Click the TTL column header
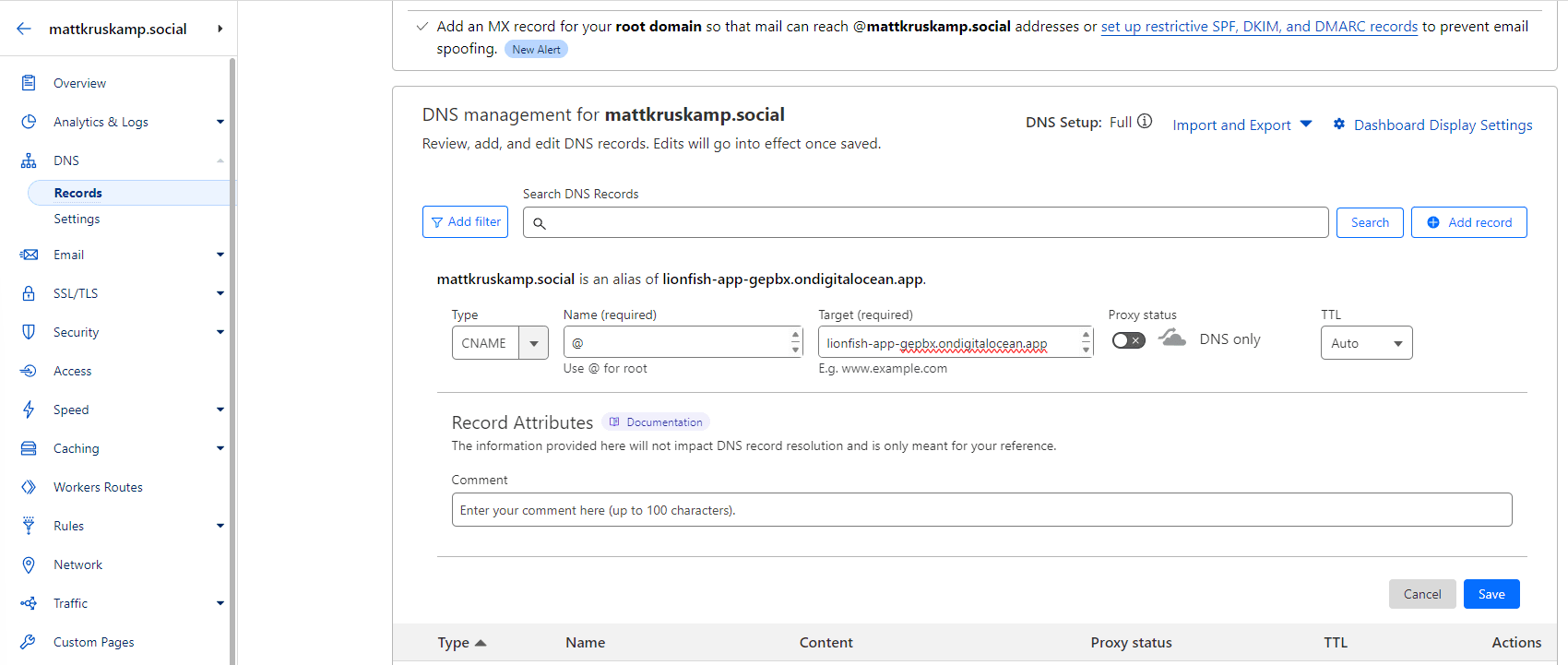 point(1336,643)
